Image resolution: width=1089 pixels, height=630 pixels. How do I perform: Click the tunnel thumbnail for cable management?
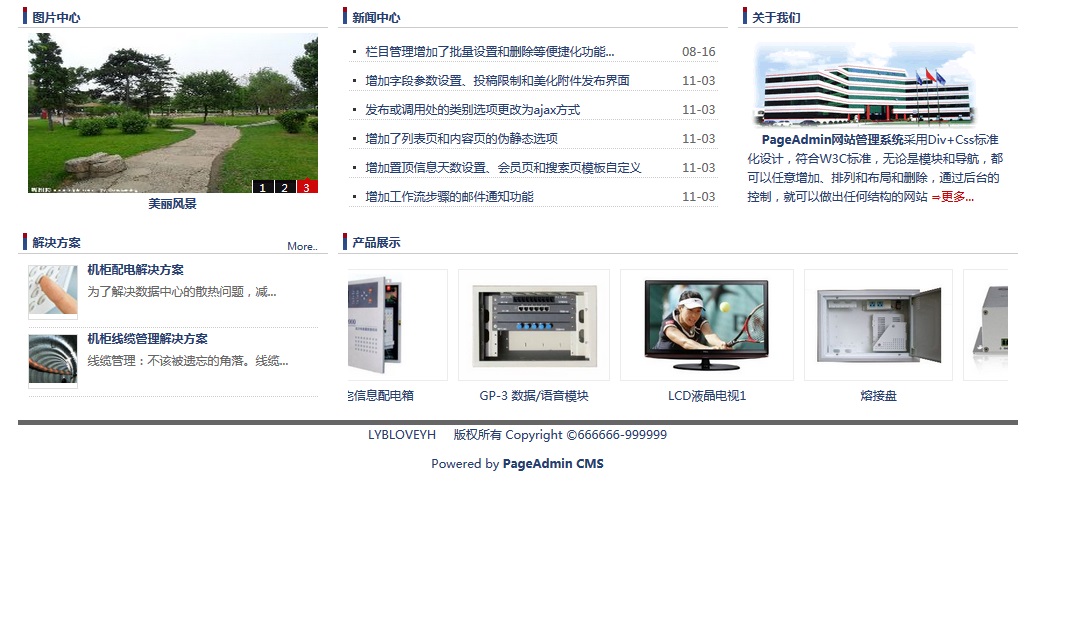53,360
